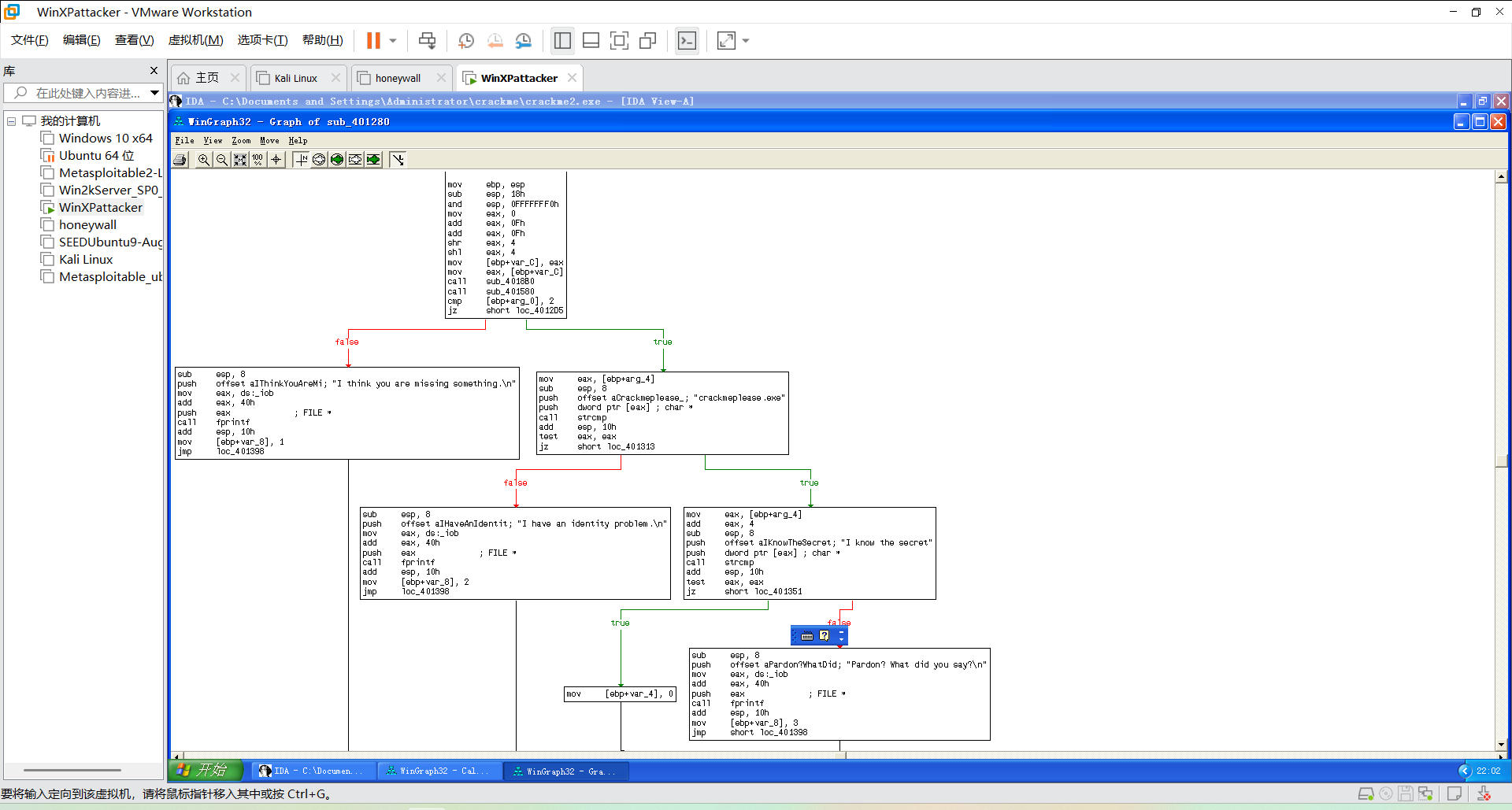Viewport: 1512px width, 810px height.
Task: Collapse the 我的计算机 tree node
Action: (x=12, y=121)
